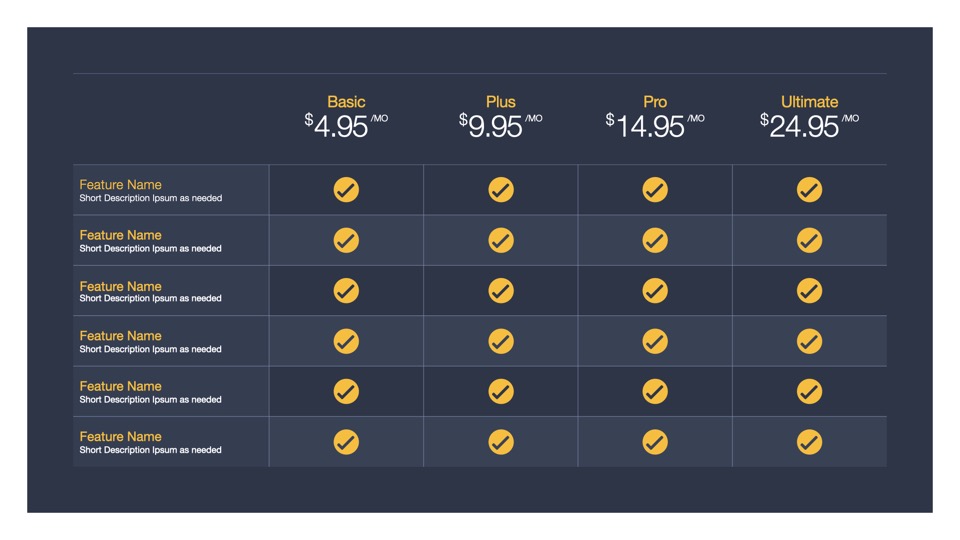Select the Pro plan heading
Image resolution: width=960 pixels, height=540 pixels.
pos(655,102)
